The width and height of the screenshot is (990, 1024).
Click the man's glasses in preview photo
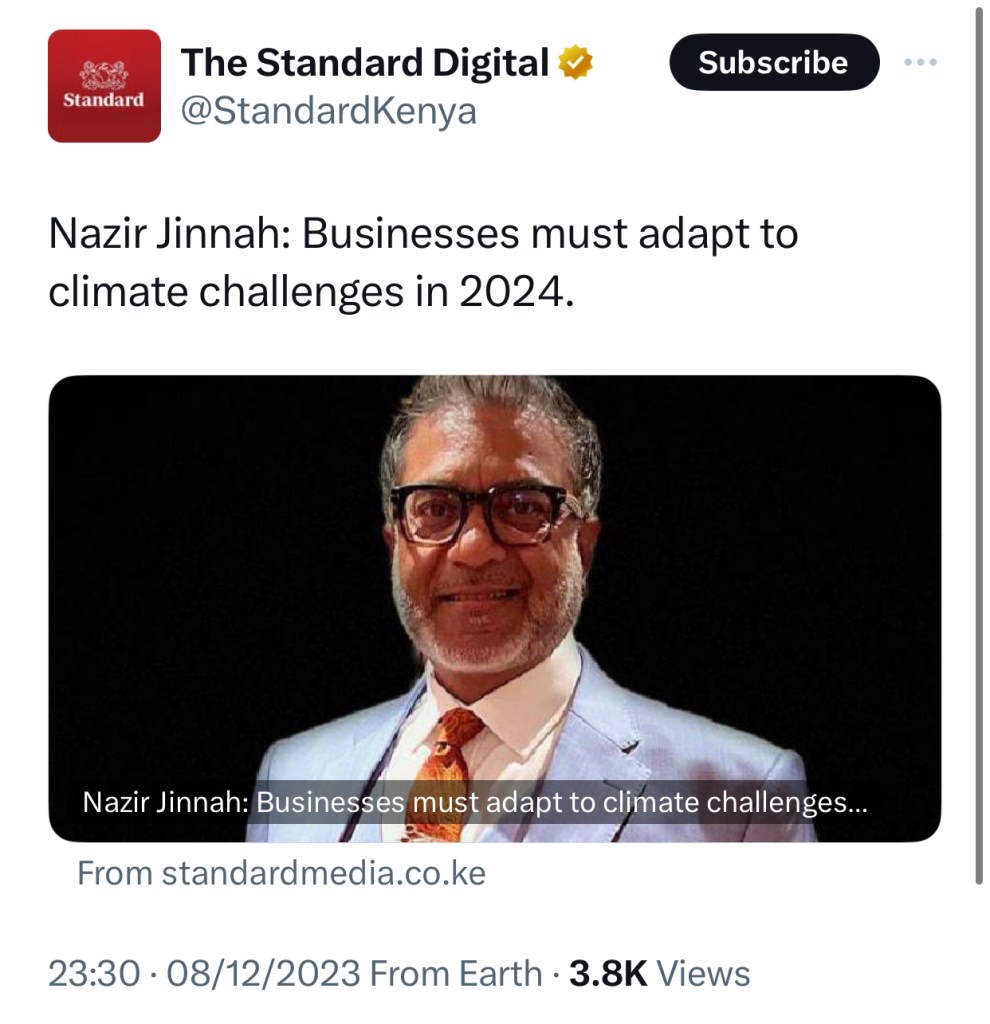tap(484, 512)
